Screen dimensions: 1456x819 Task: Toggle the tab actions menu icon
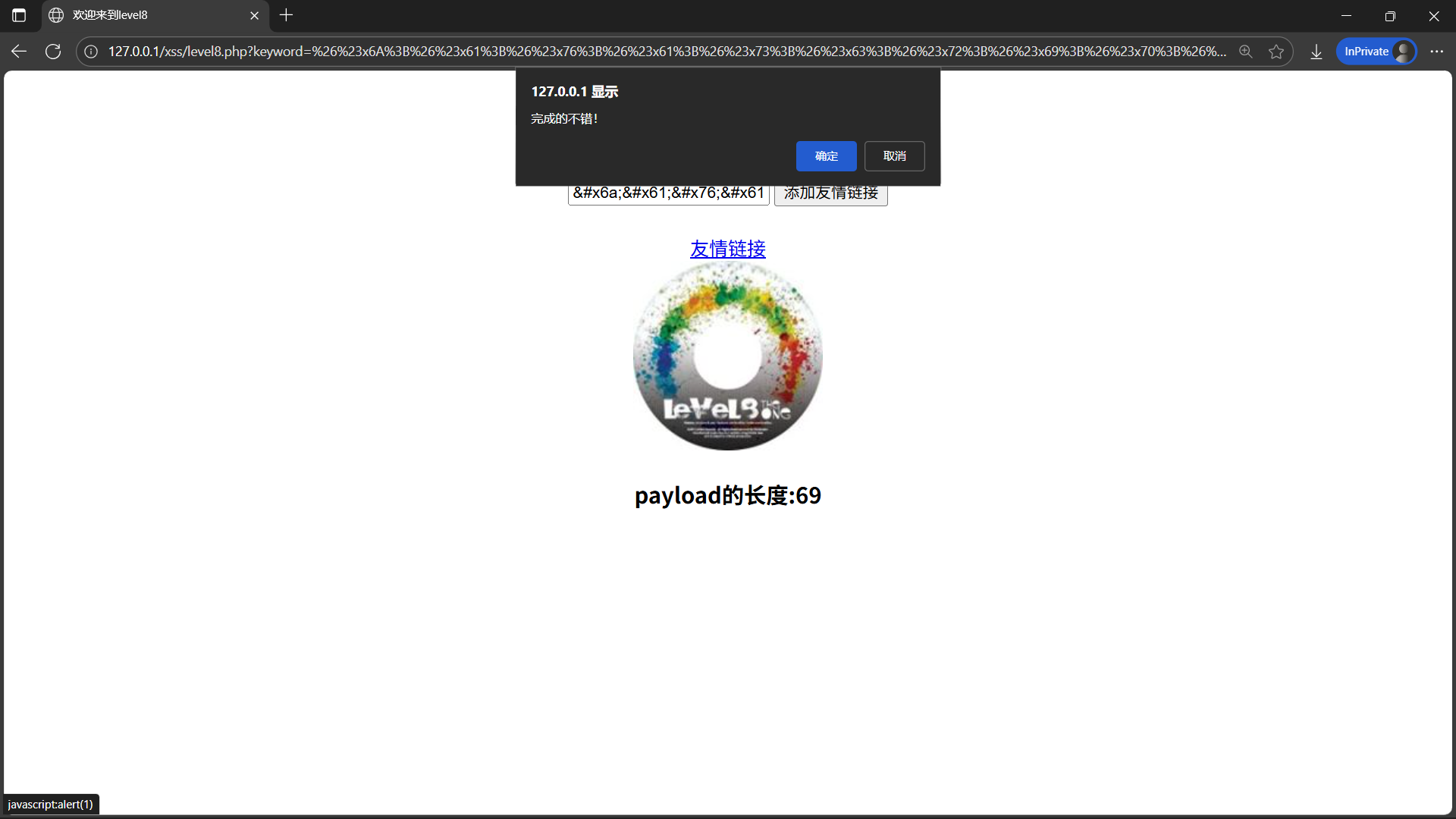(19, 15)
